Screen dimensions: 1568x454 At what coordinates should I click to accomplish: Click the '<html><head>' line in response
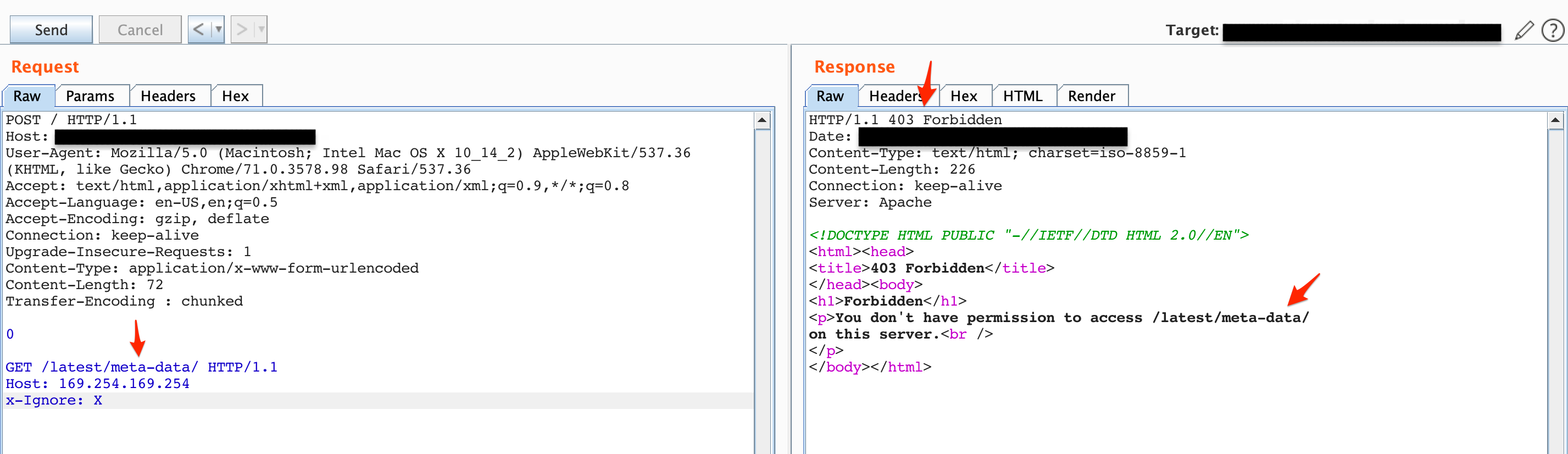tap(861, 251)
